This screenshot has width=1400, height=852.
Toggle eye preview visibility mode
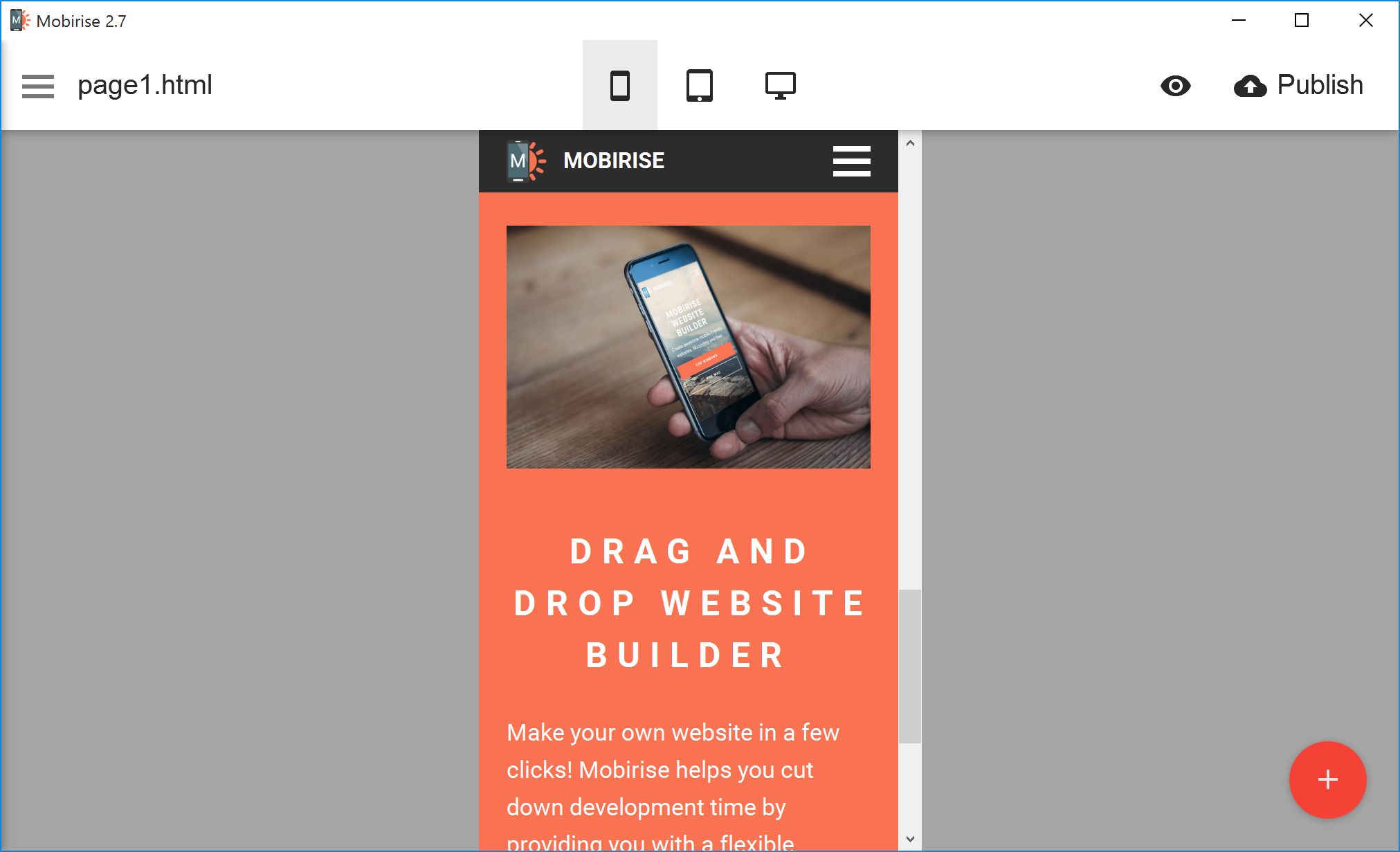click(x=1175, y=85)
